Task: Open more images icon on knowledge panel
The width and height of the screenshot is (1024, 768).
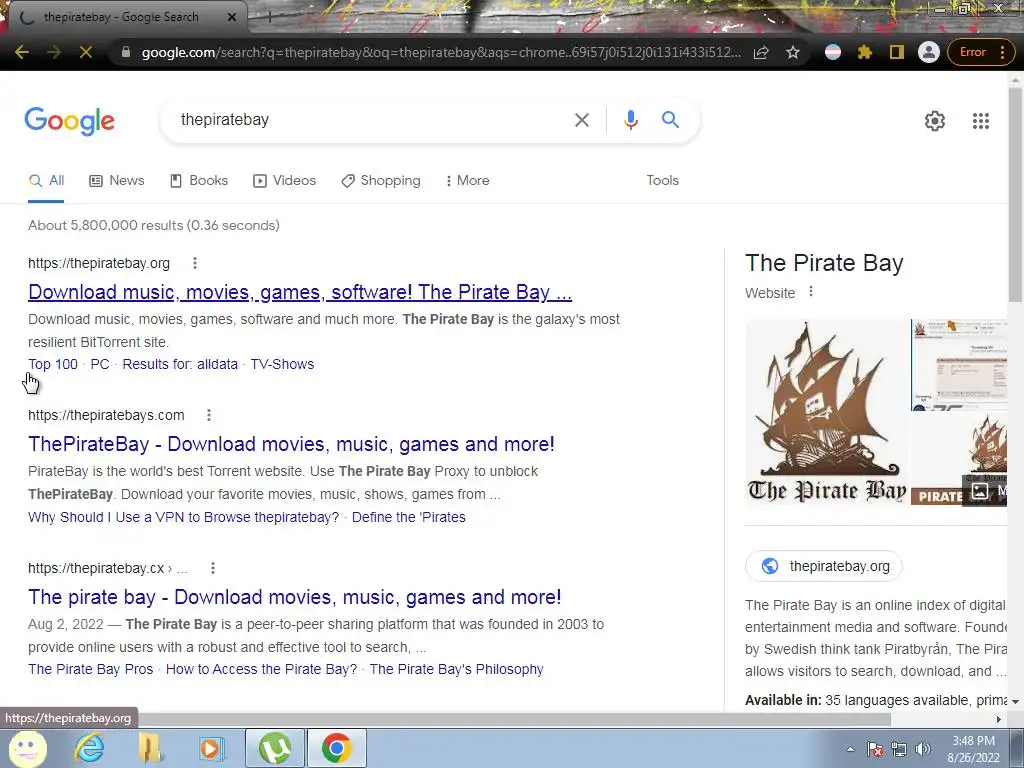Action: coord(980,491)
